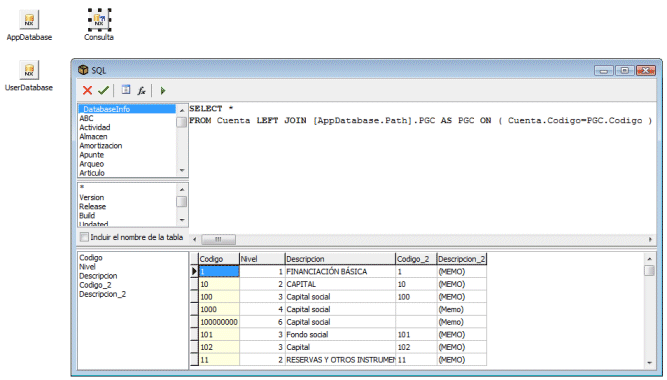667x380 pixels.
Task: Click scroll-down arrow of fields list
Action: 182,220
